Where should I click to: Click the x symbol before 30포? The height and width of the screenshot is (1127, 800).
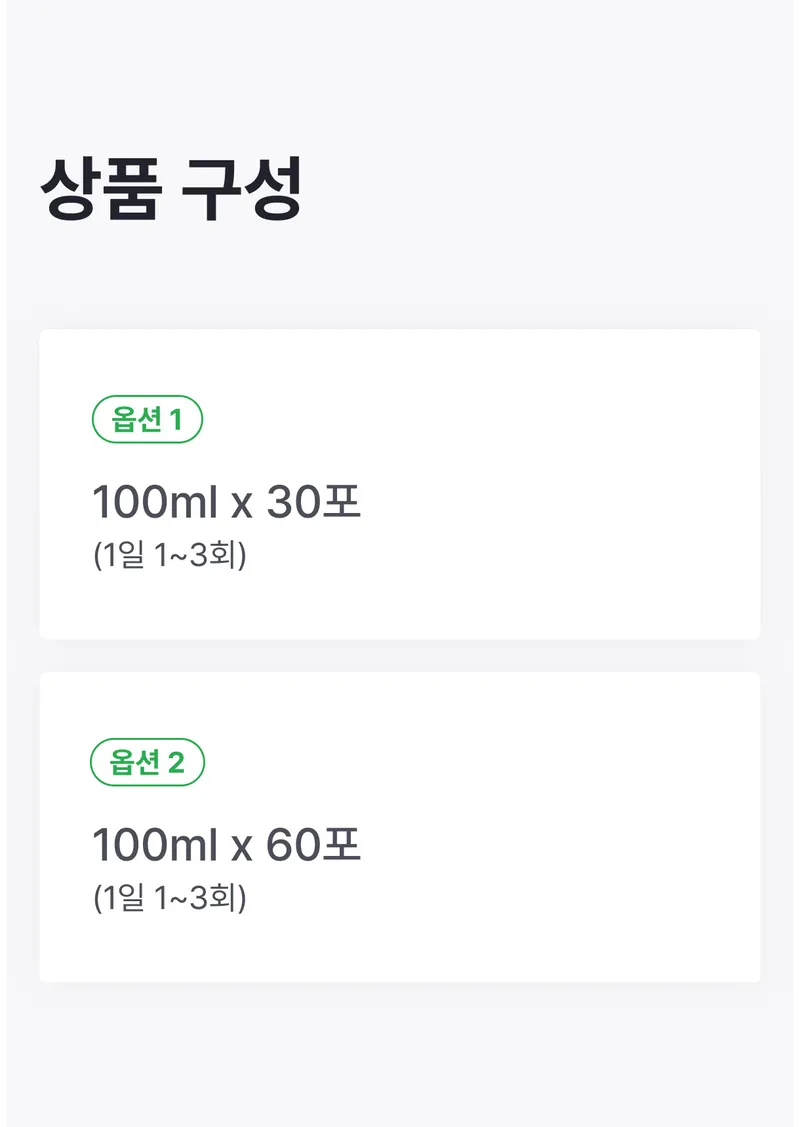[241, 505]
